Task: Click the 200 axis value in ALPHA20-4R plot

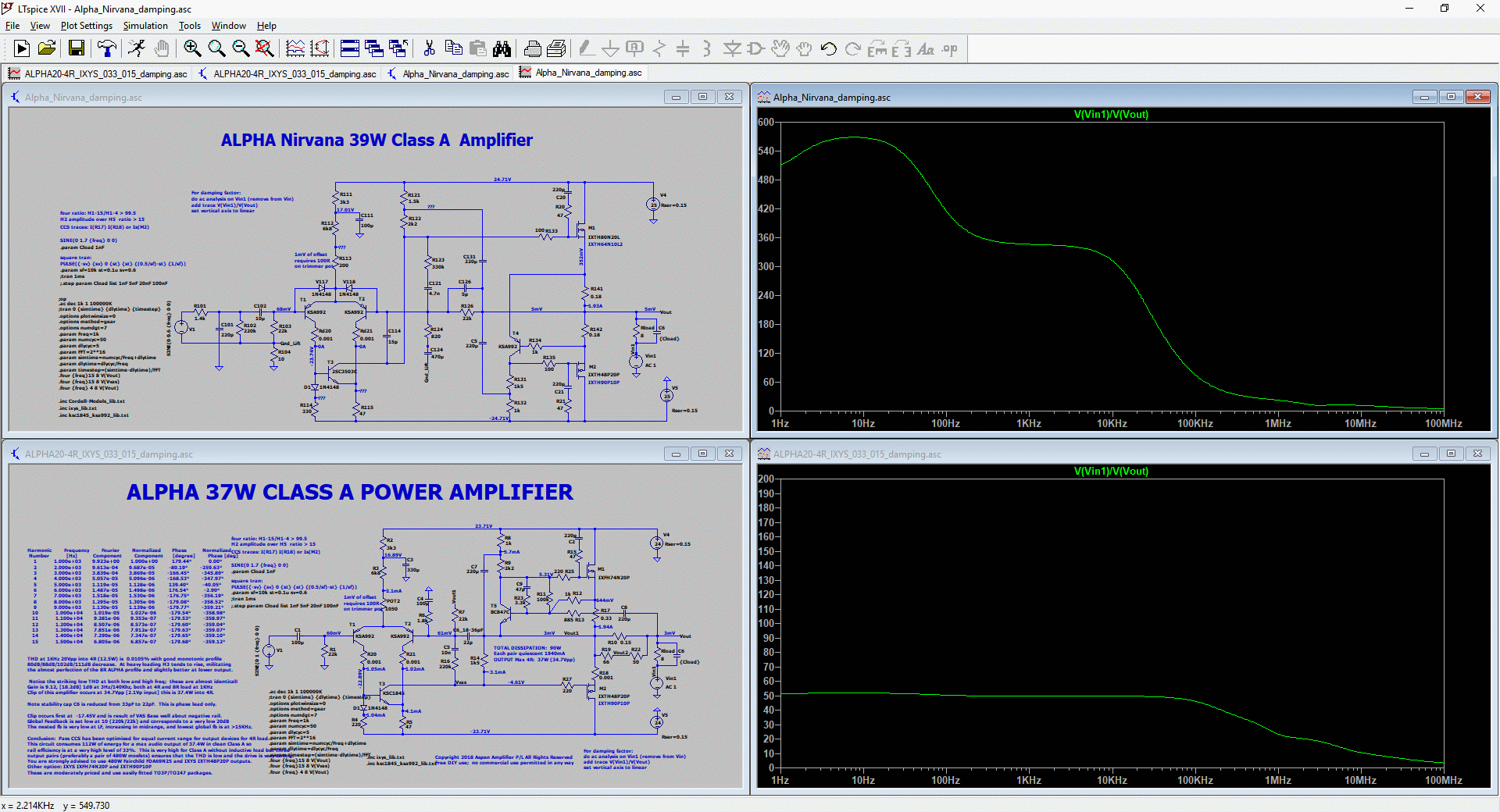Action: click(x=766, y=479)
